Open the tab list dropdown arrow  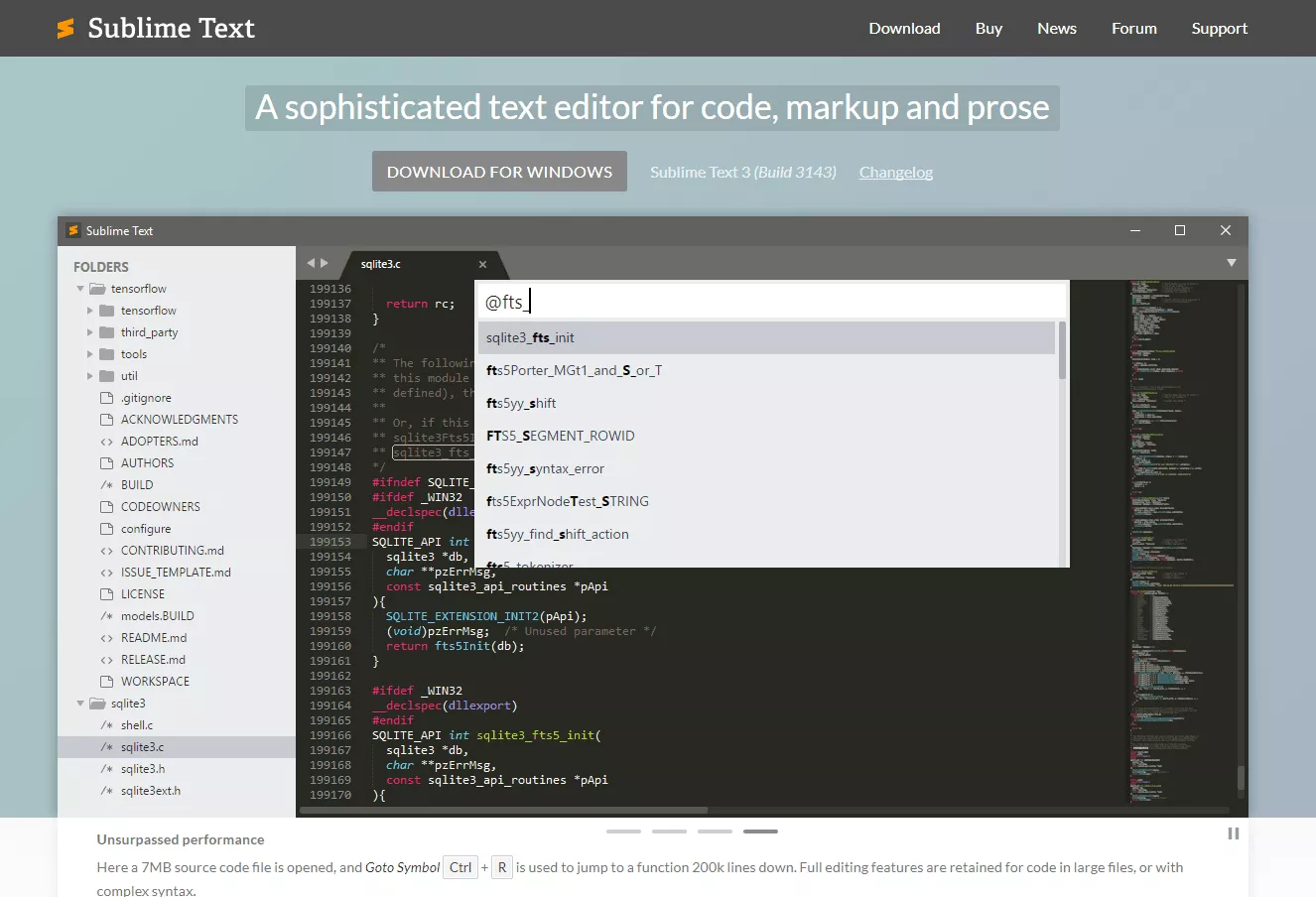[x=1232, y=263]
